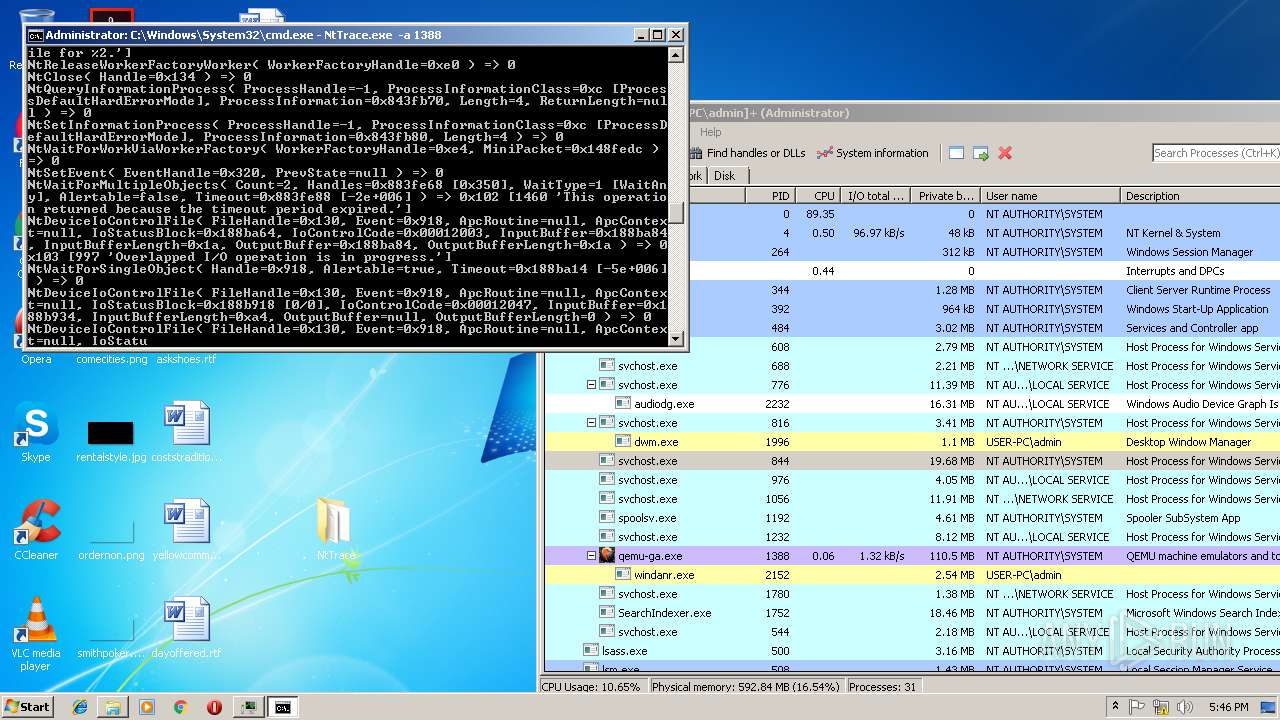Switch to the cmd.exe taskbar button

283,707
